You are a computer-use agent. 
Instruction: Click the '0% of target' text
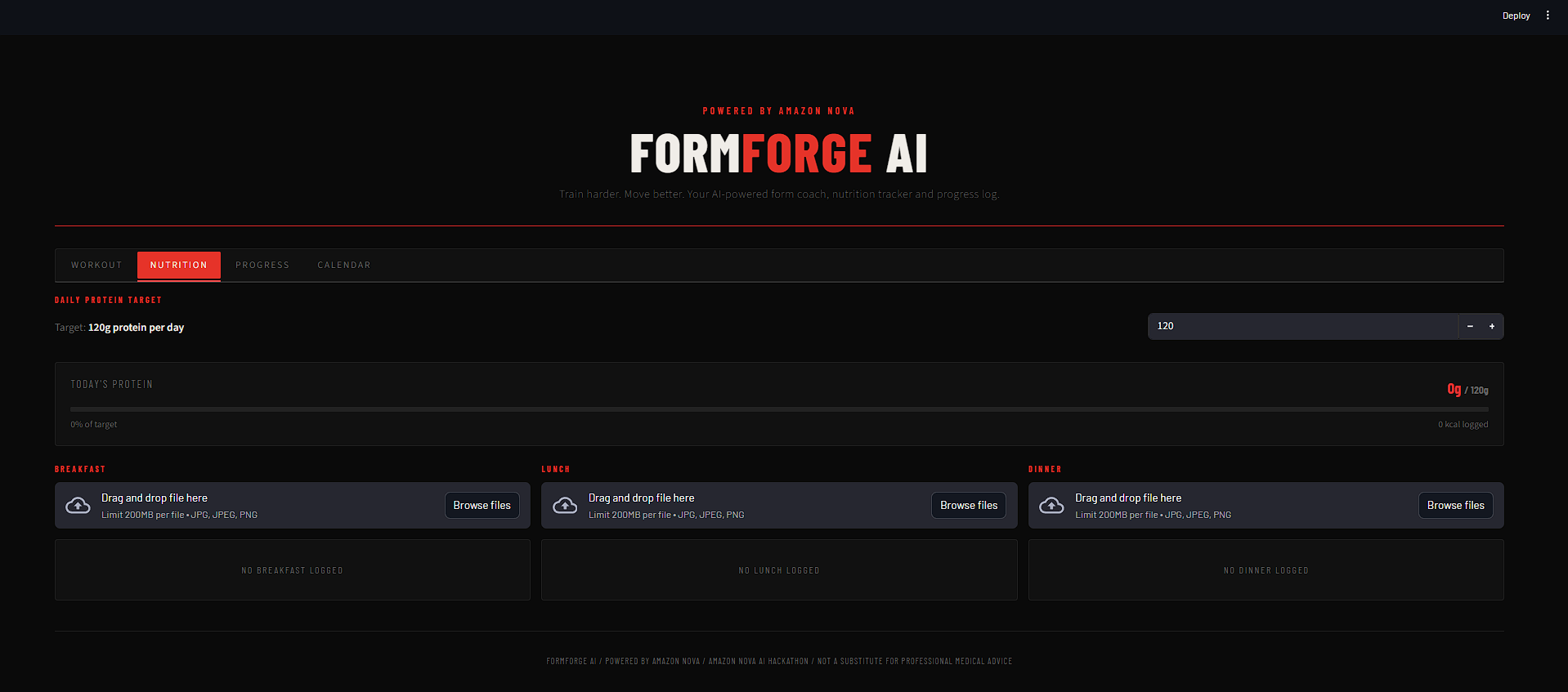[94, 424]
